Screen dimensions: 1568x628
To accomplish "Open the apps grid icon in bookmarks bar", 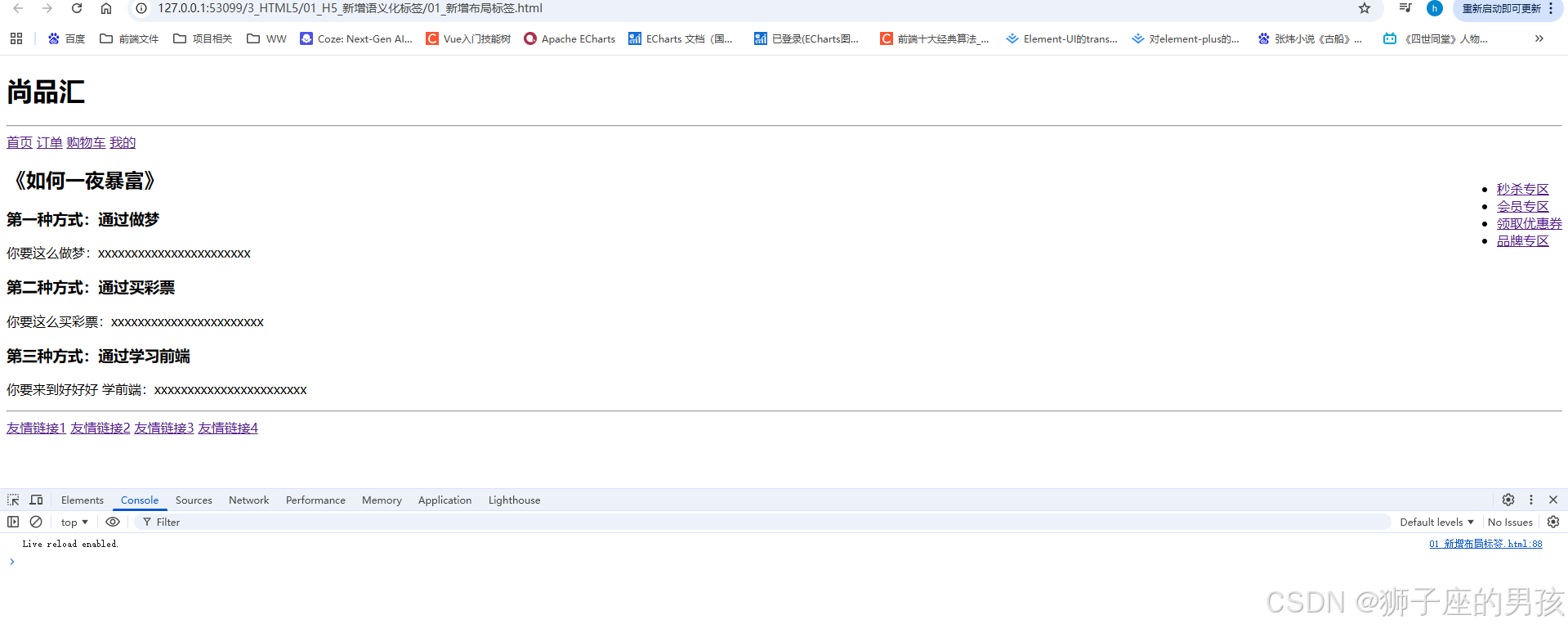I will click(x=16, y=38).
